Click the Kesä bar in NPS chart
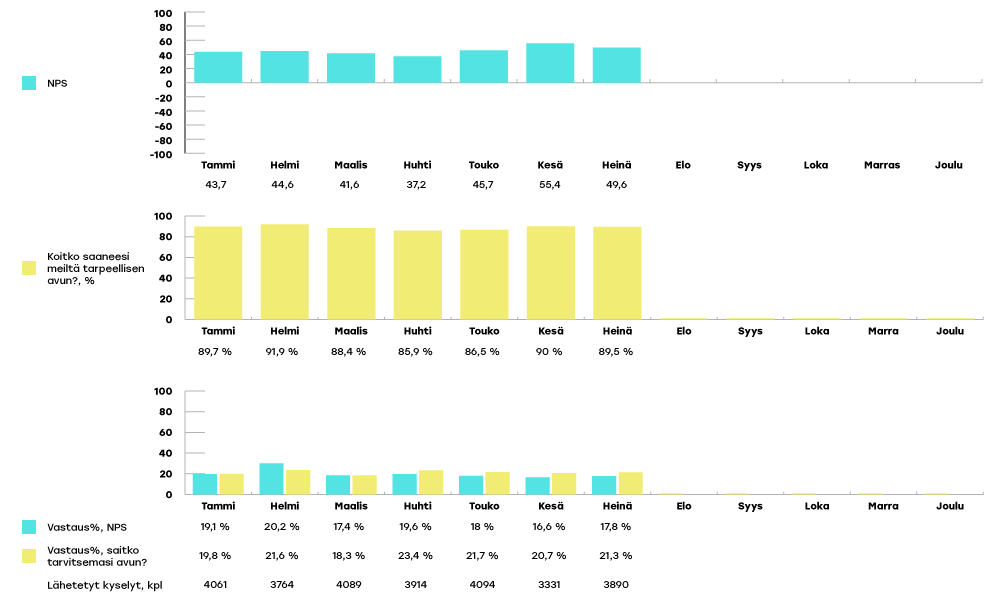1000x600 pixels. point(550,63)
